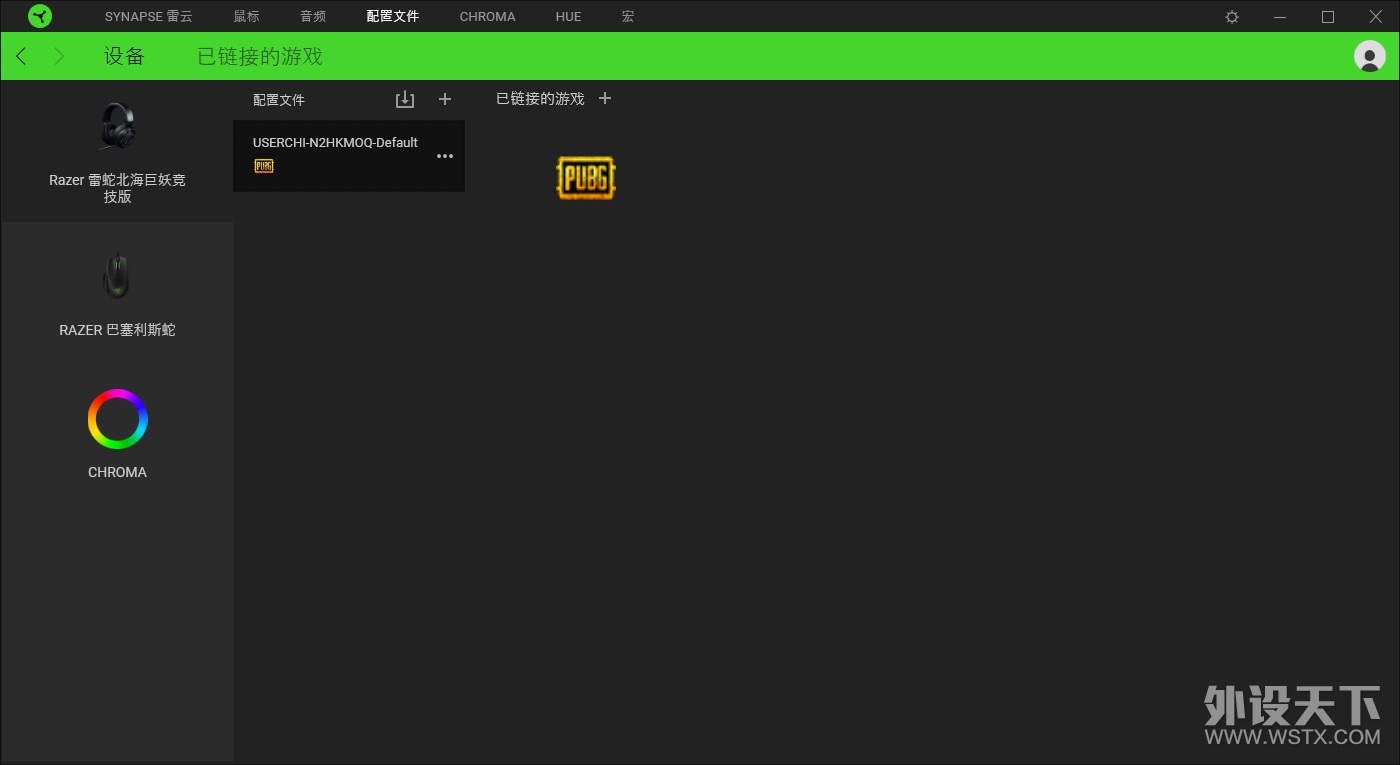Select the Razer Kraken headset icon
Image resolution: width=1400 pixels, height=765 pixels.
pos(117,127)
